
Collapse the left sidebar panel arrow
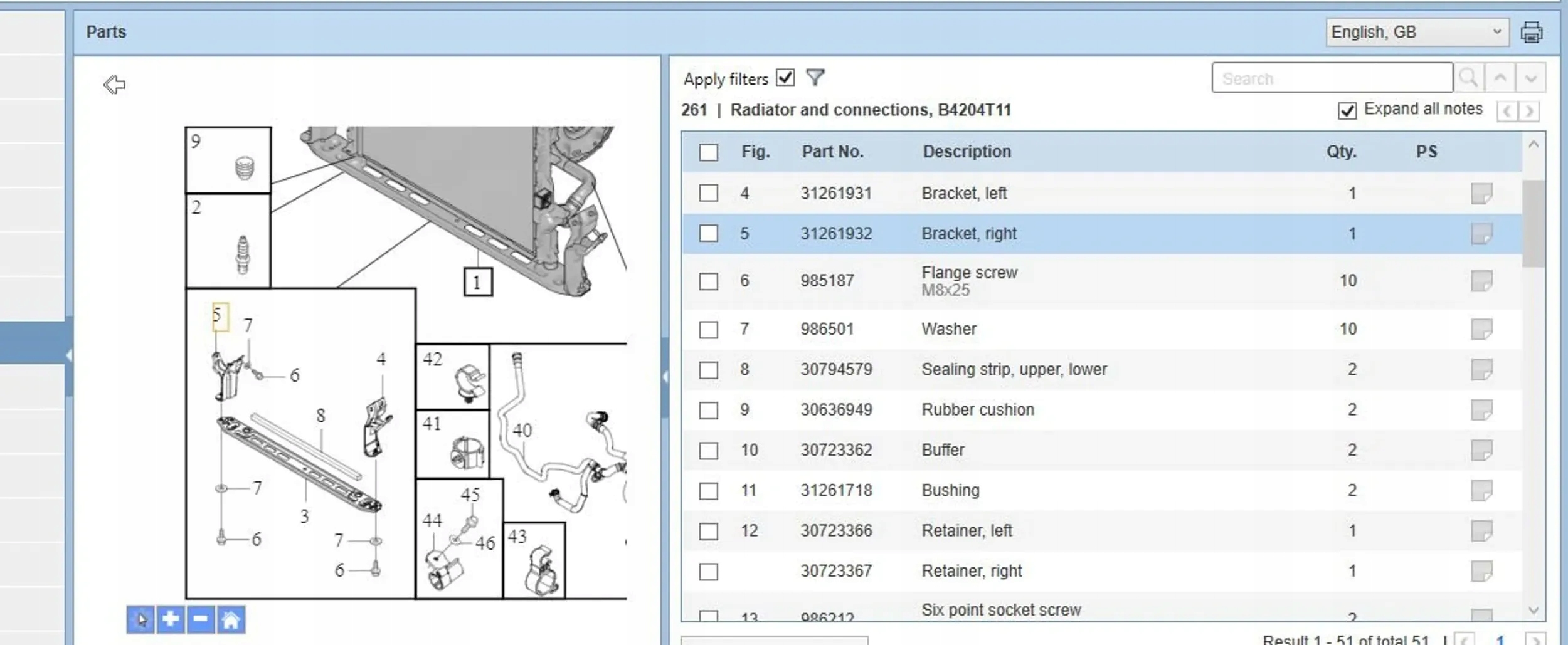click(68, 355)
